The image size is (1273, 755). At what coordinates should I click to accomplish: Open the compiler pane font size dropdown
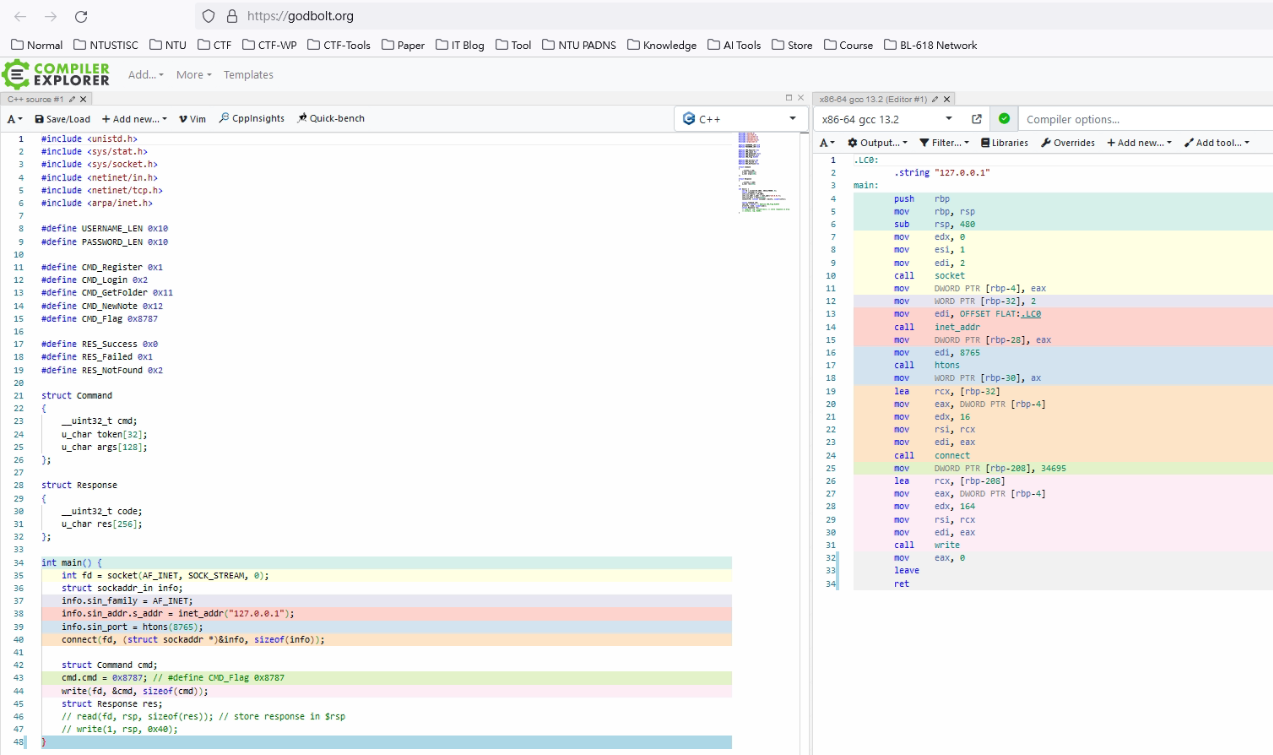827,143
